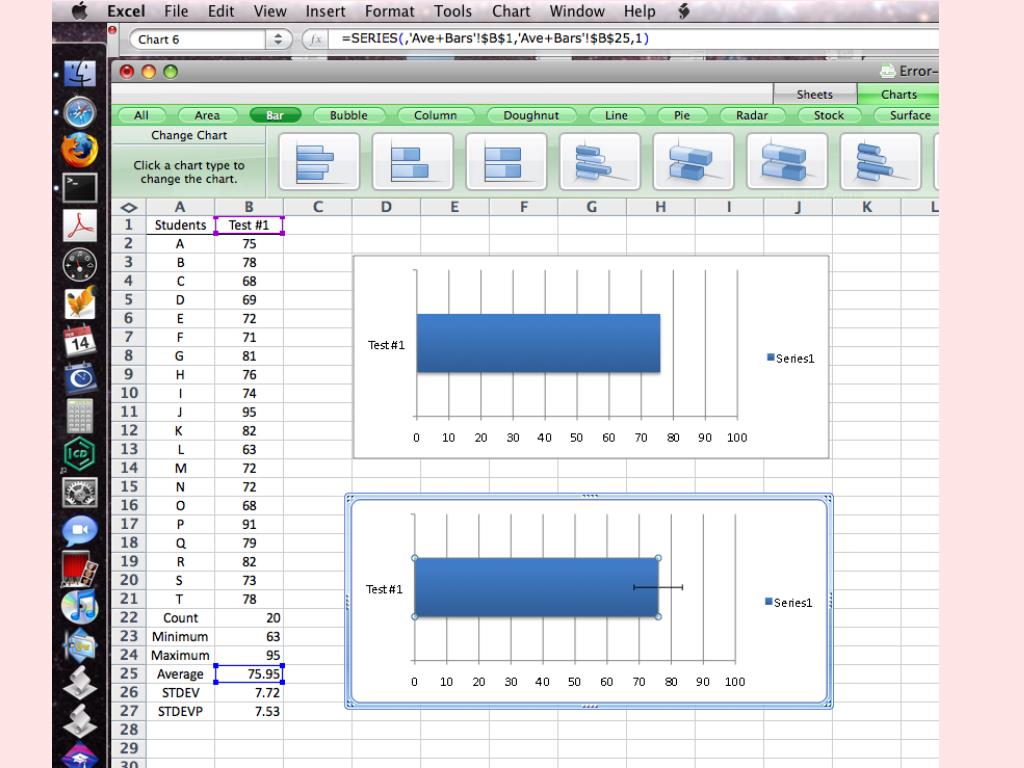Viewport: 1024px width, 768px height.
Task: Open the Name Box dropdown stepper
Action: pyautogui.click(x=278, y=39)
